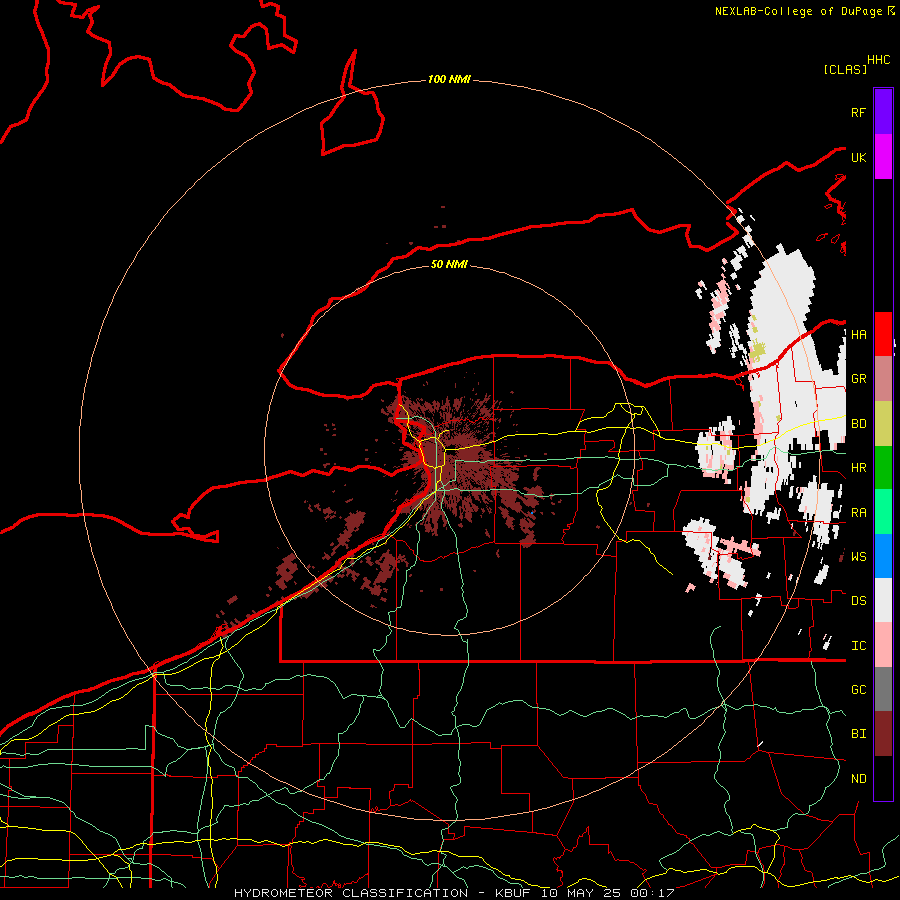Click the HR green legend swatch
The width and height of the screenshot is (900, 900).
[x=883, y=468]
